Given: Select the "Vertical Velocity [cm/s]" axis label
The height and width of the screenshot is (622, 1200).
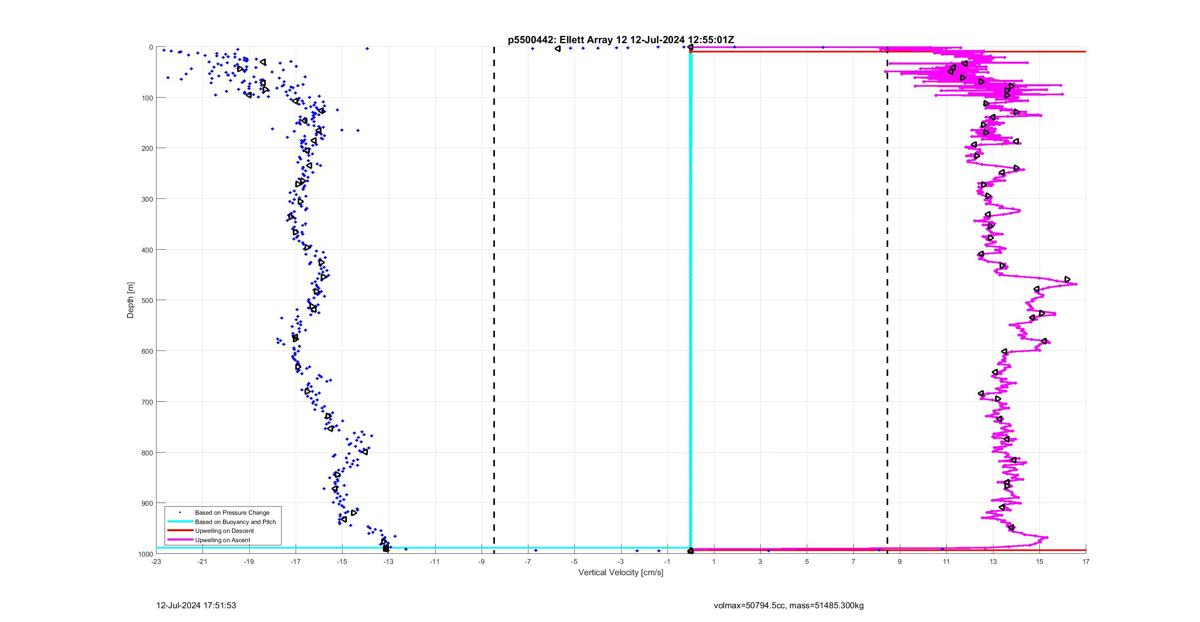Looking at the screenshot, I should [x=621, y=572].
